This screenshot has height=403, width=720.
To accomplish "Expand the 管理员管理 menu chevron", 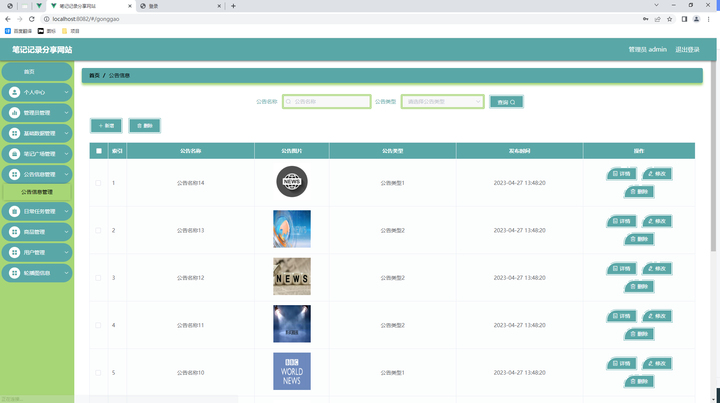I will [x=66, y=113].
